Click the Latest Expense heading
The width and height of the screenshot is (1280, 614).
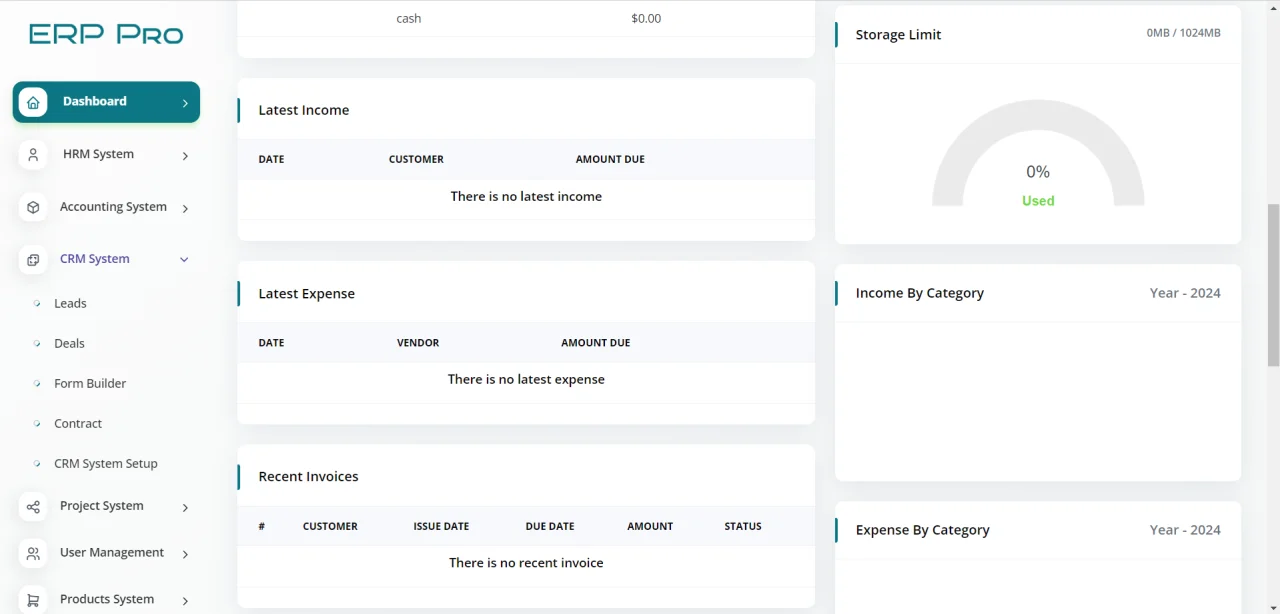tap(307, 293)
